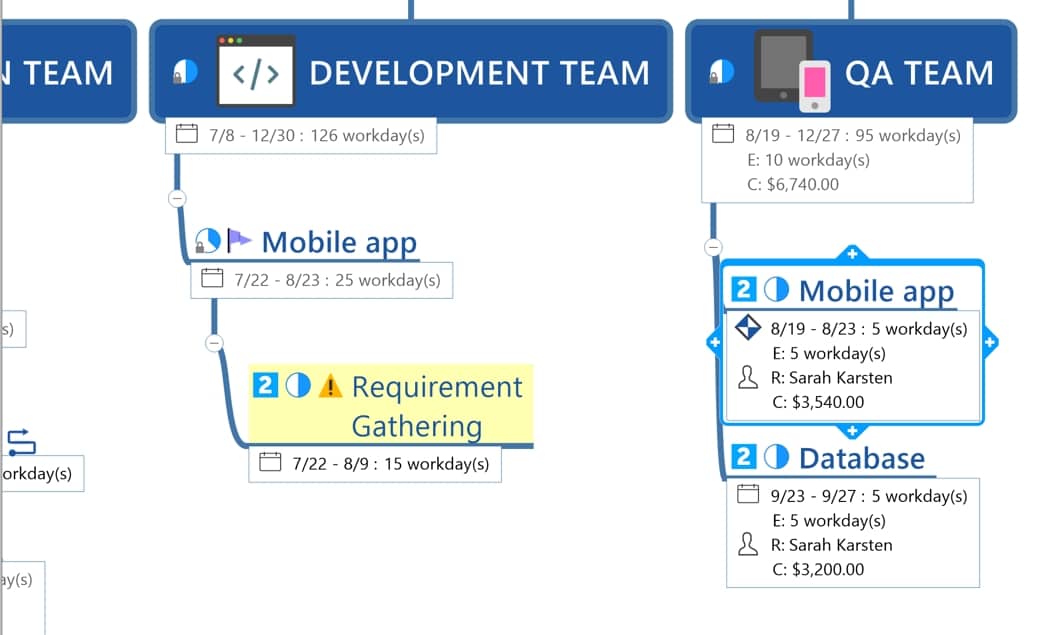Click the calendar icon in Development Team dates
This screenshot has height=635, width=1060.
tap(186, 134)
